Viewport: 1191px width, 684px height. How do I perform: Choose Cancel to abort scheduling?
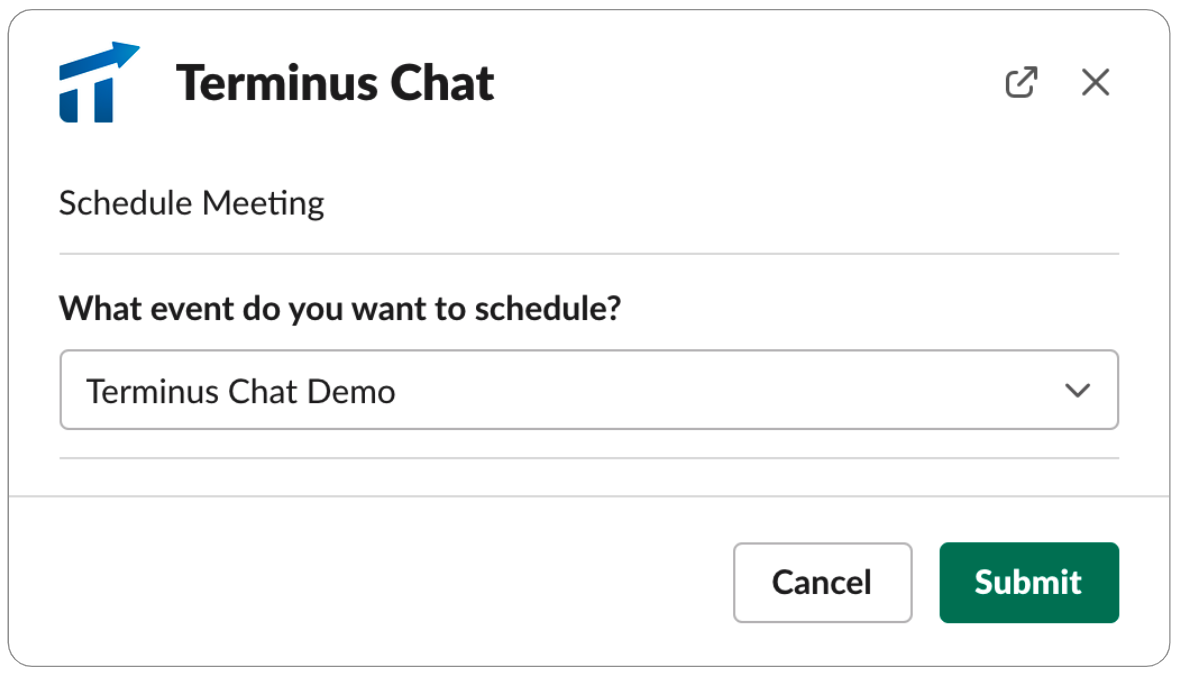click(x=823, y=582)
